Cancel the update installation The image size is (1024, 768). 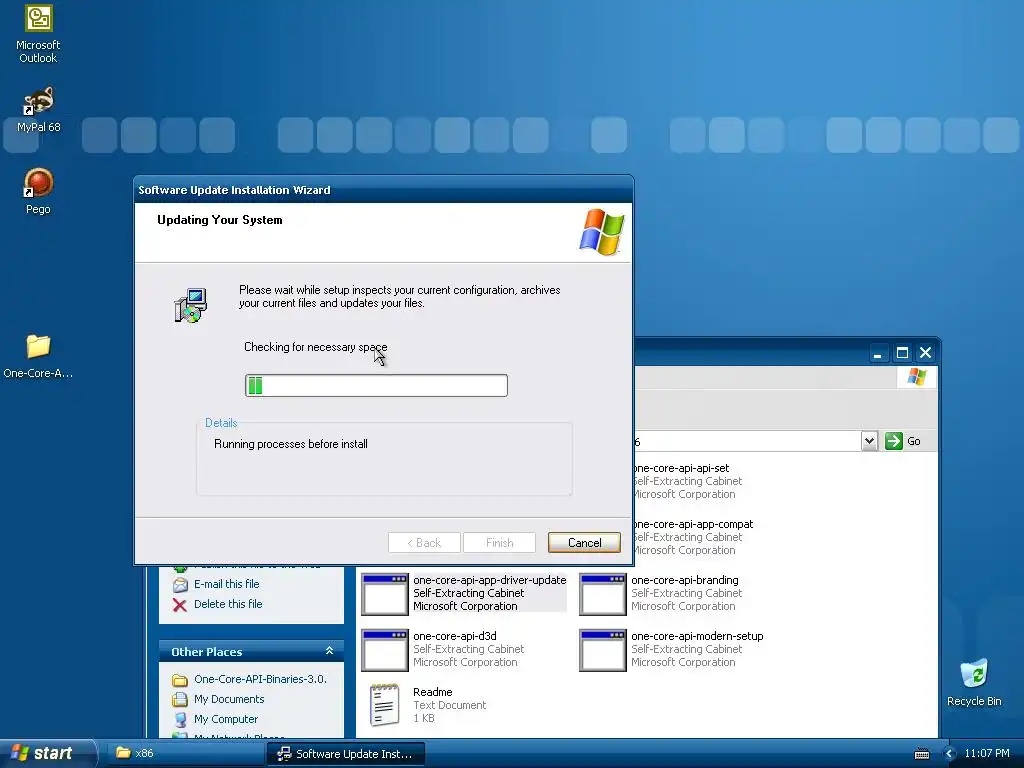pos(584,543)
